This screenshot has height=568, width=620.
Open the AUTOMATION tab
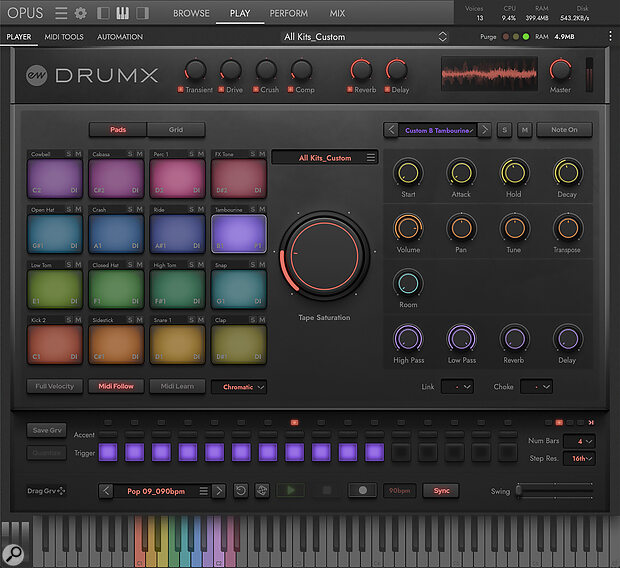tap(120, 37)
